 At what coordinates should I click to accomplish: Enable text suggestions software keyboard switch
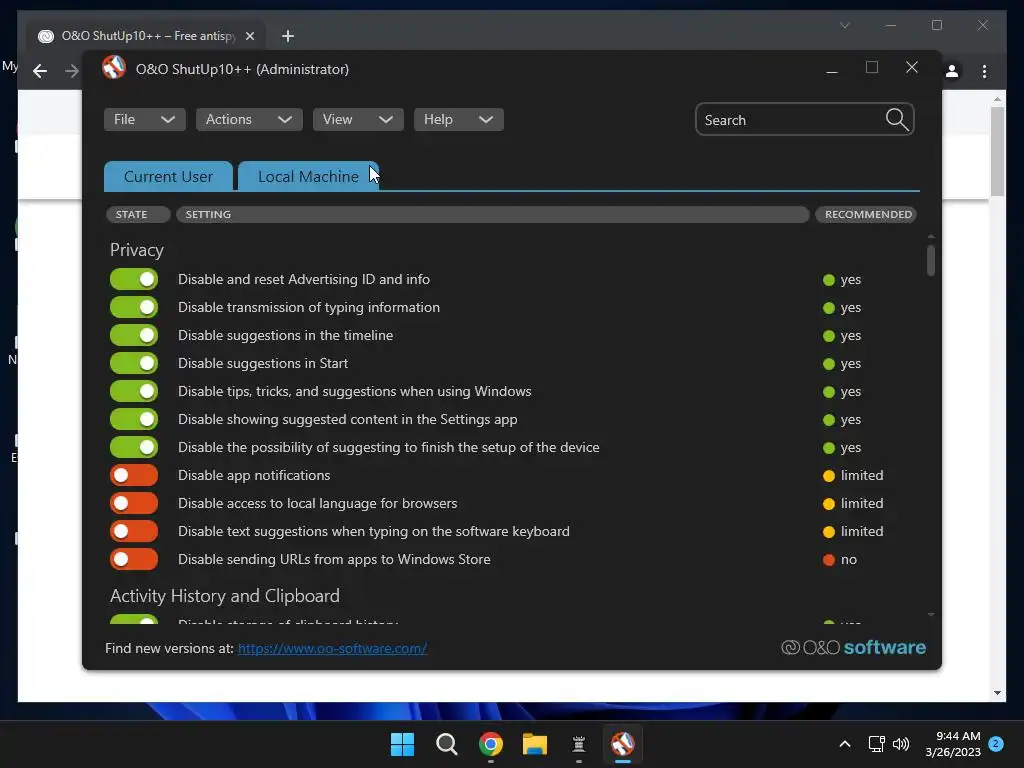pos(134,532)
